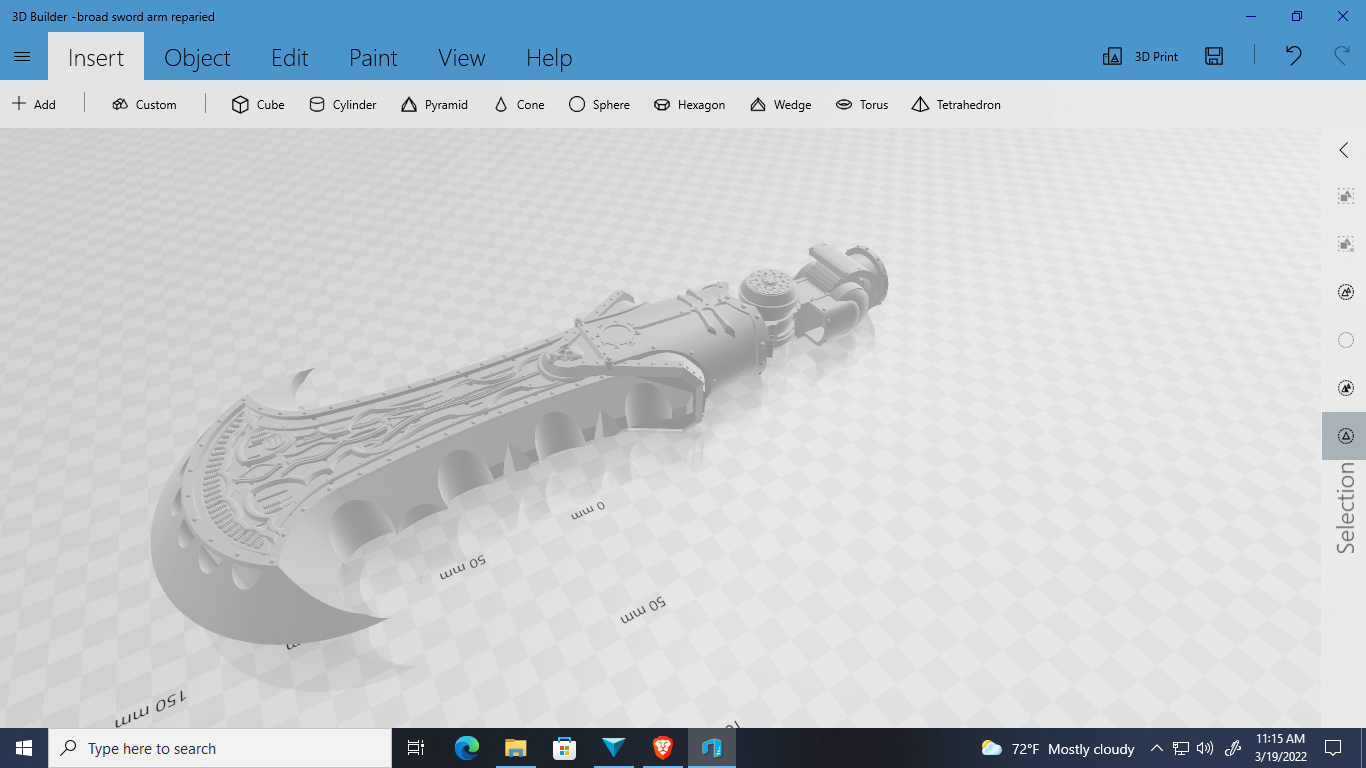Save the model with the floppy disk icon
This screenshot has height=768, width=1366.
[1214, 57]
